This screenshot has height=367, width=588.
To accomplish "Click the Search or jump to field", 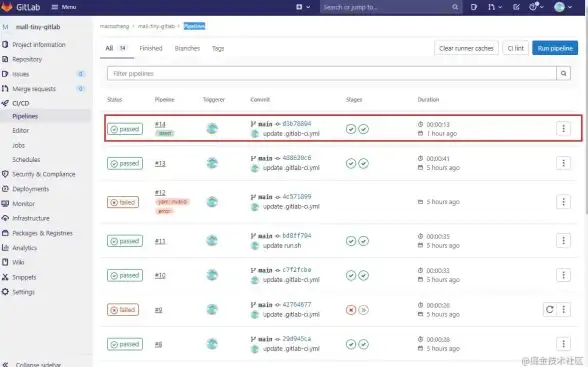I will click(391, 7).
